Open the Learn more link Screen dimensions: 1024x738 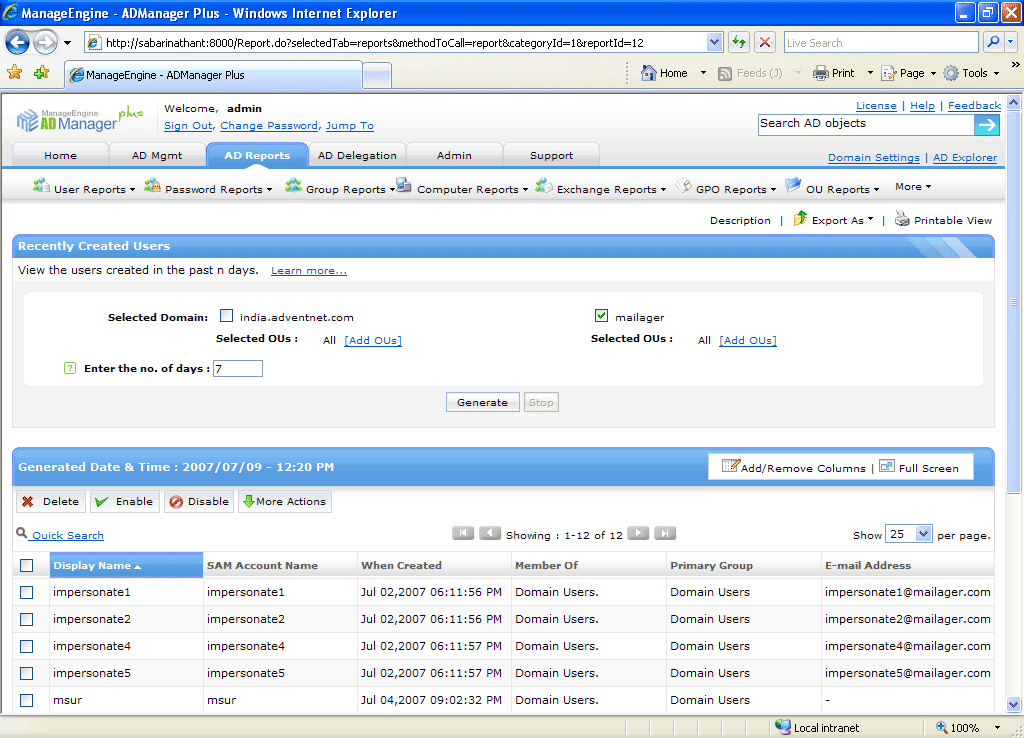point(309,270)
